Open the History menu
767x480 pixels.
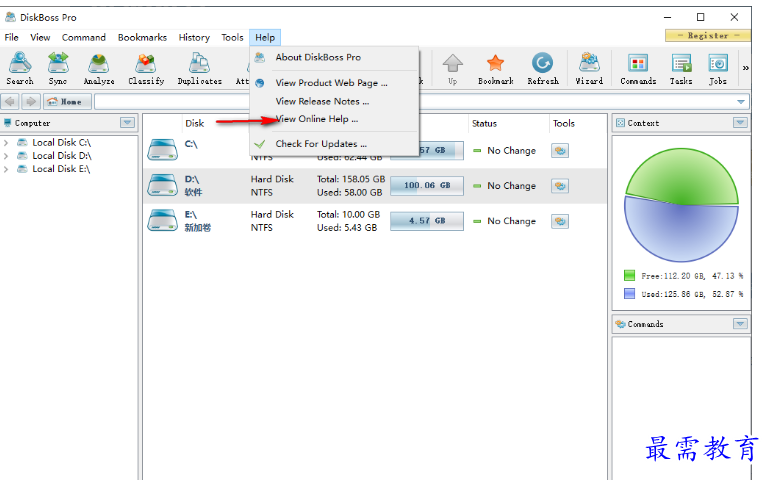(194, 37)
